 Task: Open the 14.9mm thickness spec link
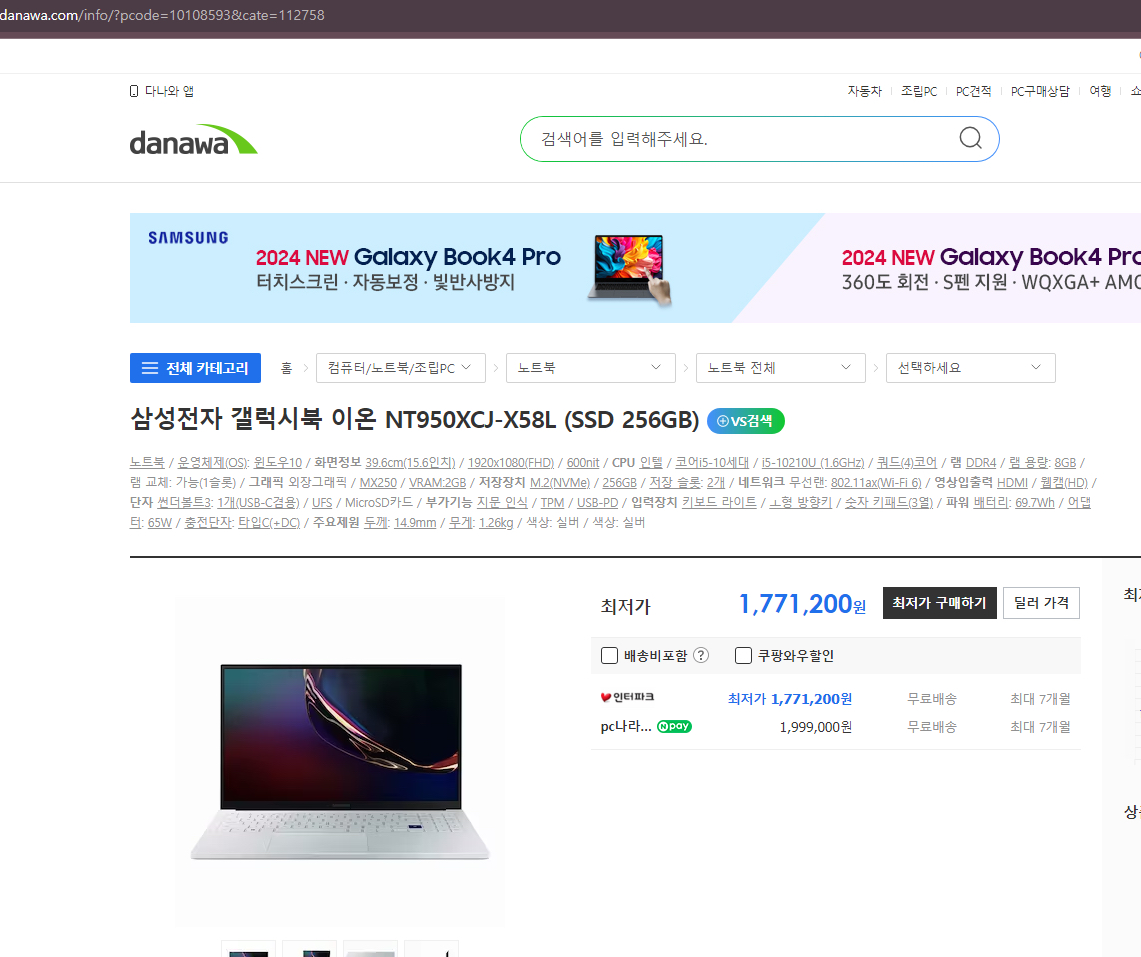[x=415, y=523]
